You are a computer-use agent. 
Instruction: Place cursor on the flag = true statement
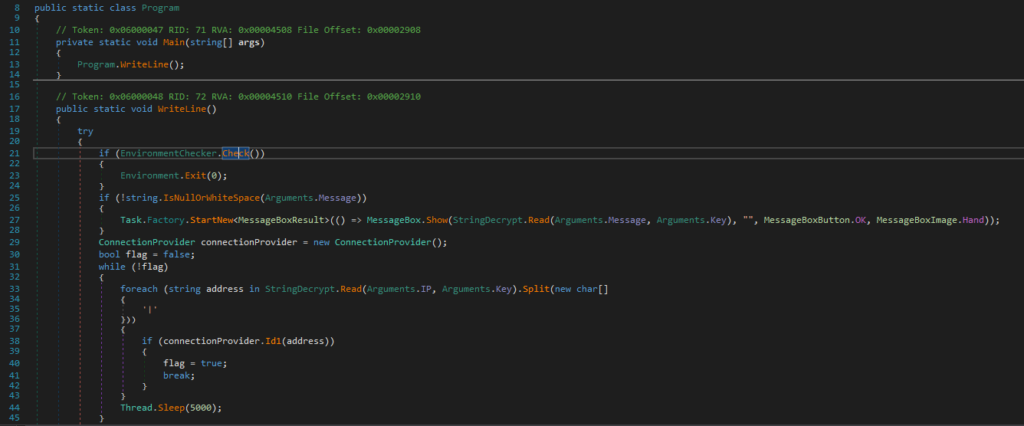[195, 363]
